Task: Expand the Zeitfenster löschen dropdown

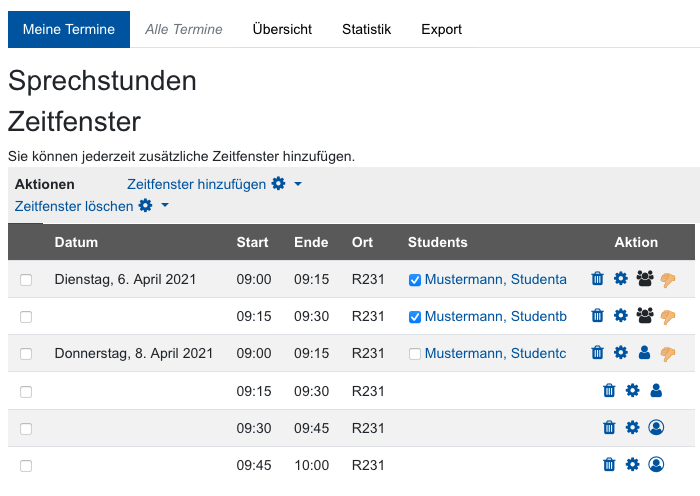Action: point(165,206)
